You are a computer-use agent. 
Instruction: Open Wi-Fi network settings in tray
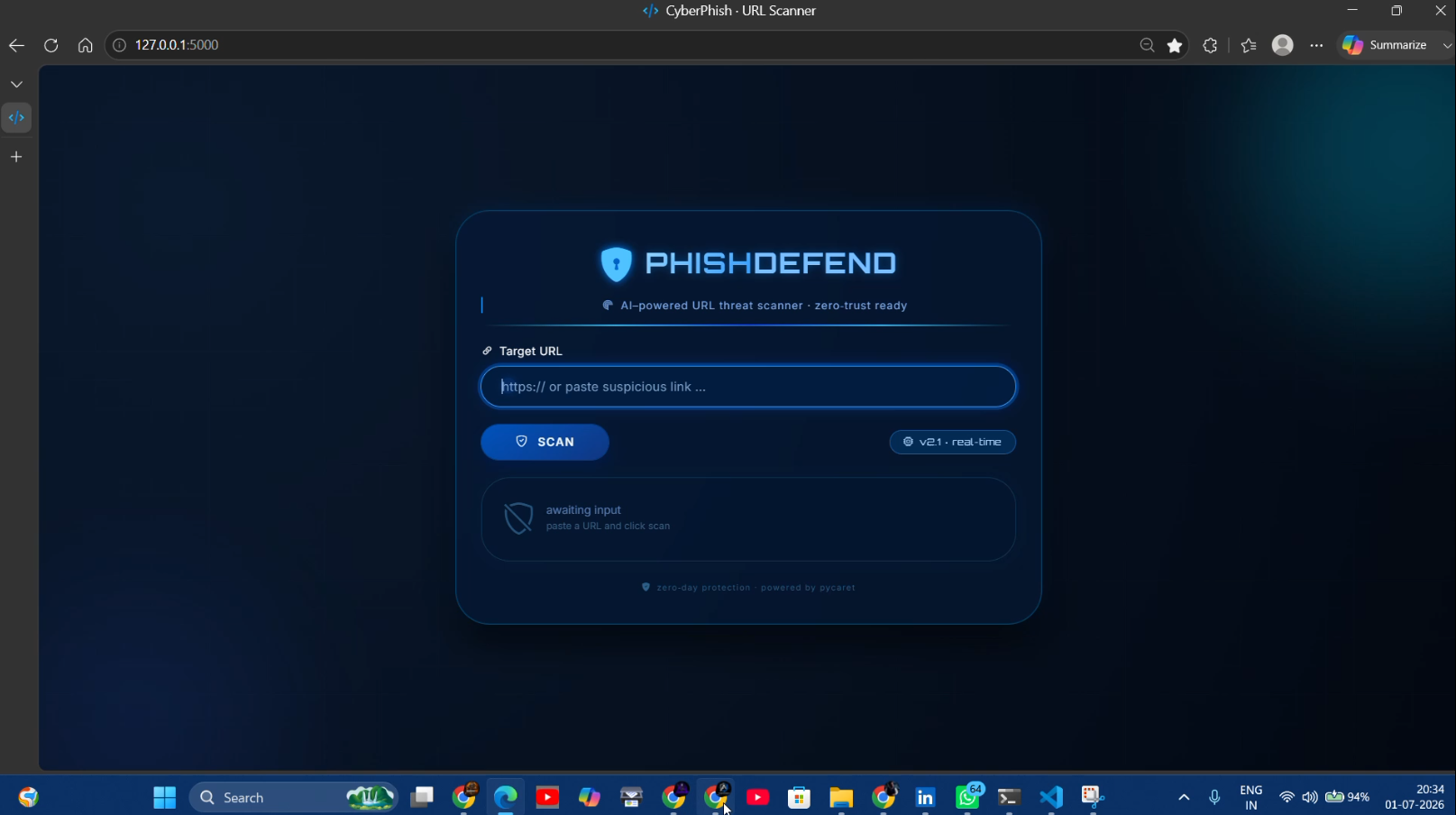point(1287,798)
